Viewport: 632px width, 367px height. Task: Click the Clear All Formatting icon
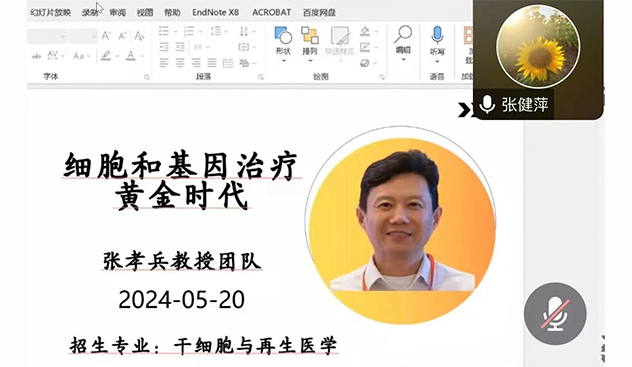pos(139,36)
